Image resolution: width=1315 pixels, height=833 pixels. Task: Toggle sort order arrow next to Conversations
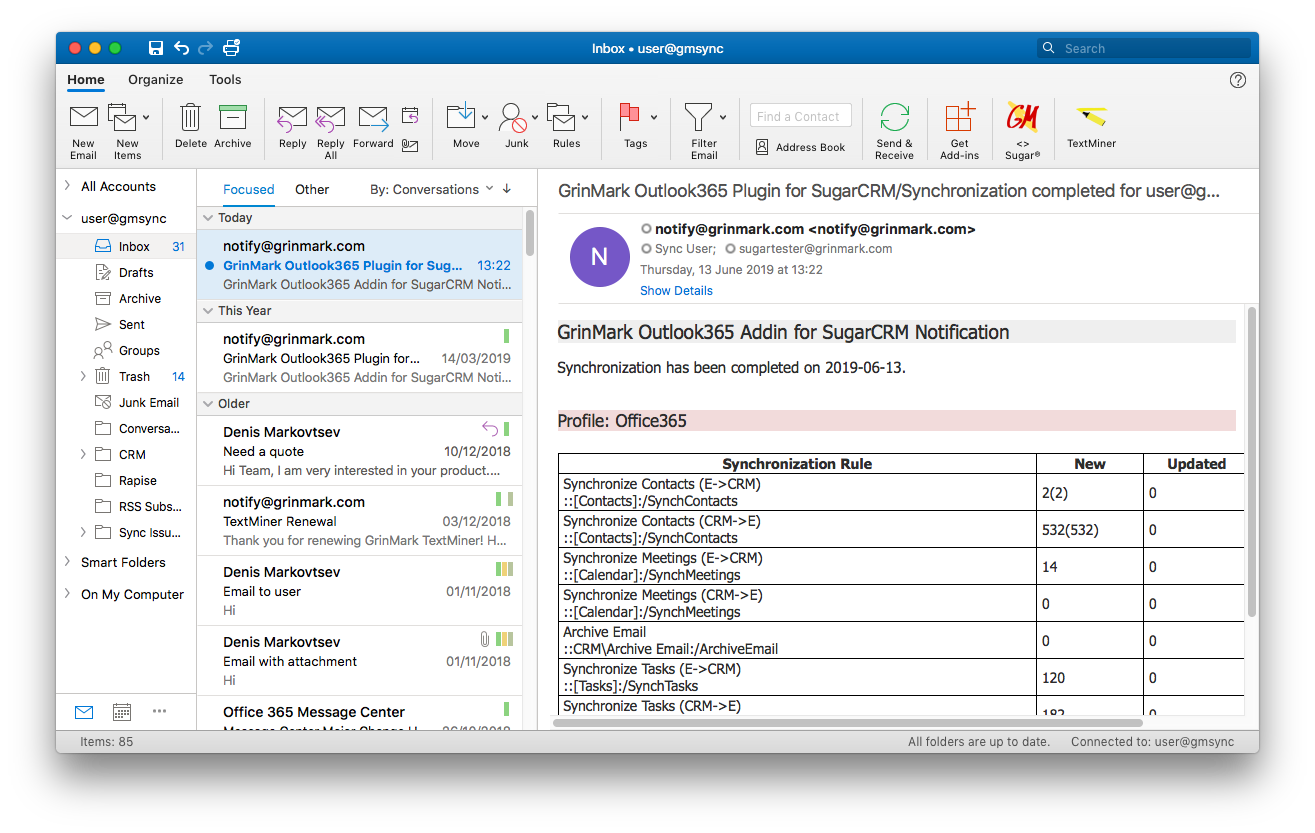click(x=507, y=189)
